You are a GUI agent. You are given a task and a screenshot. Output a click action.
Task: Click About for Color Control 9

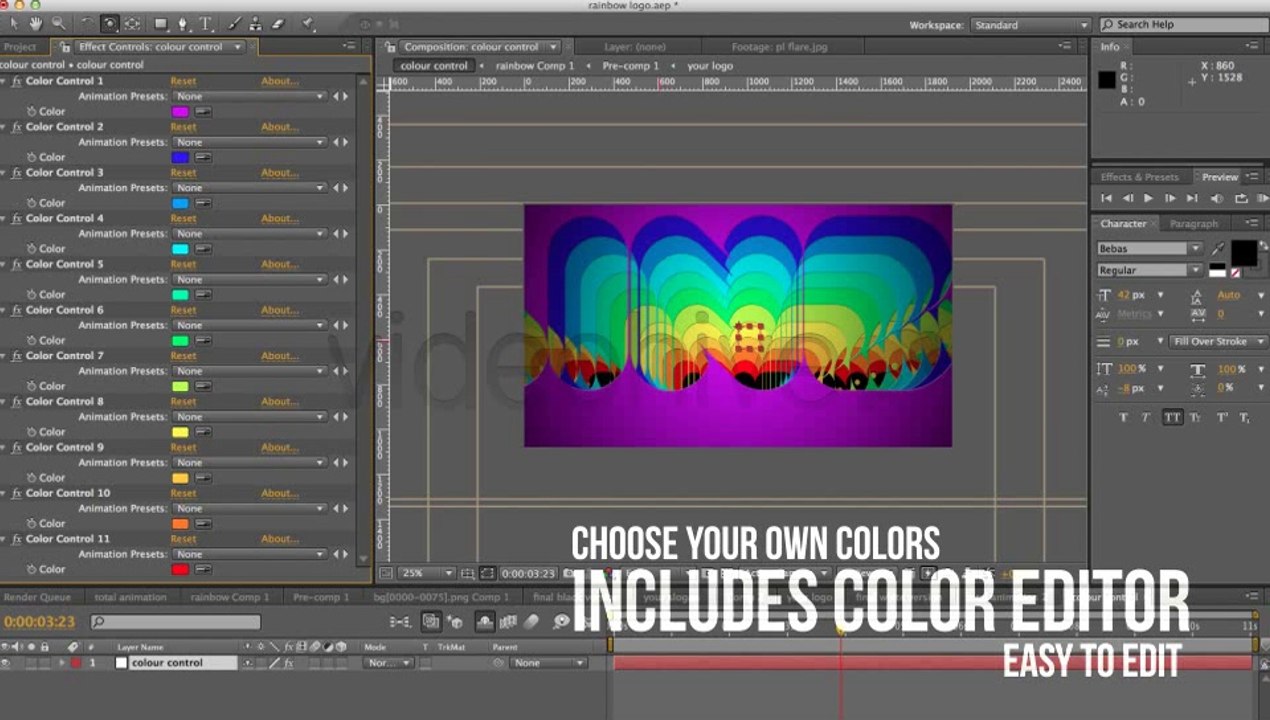[x=280, y=448]
